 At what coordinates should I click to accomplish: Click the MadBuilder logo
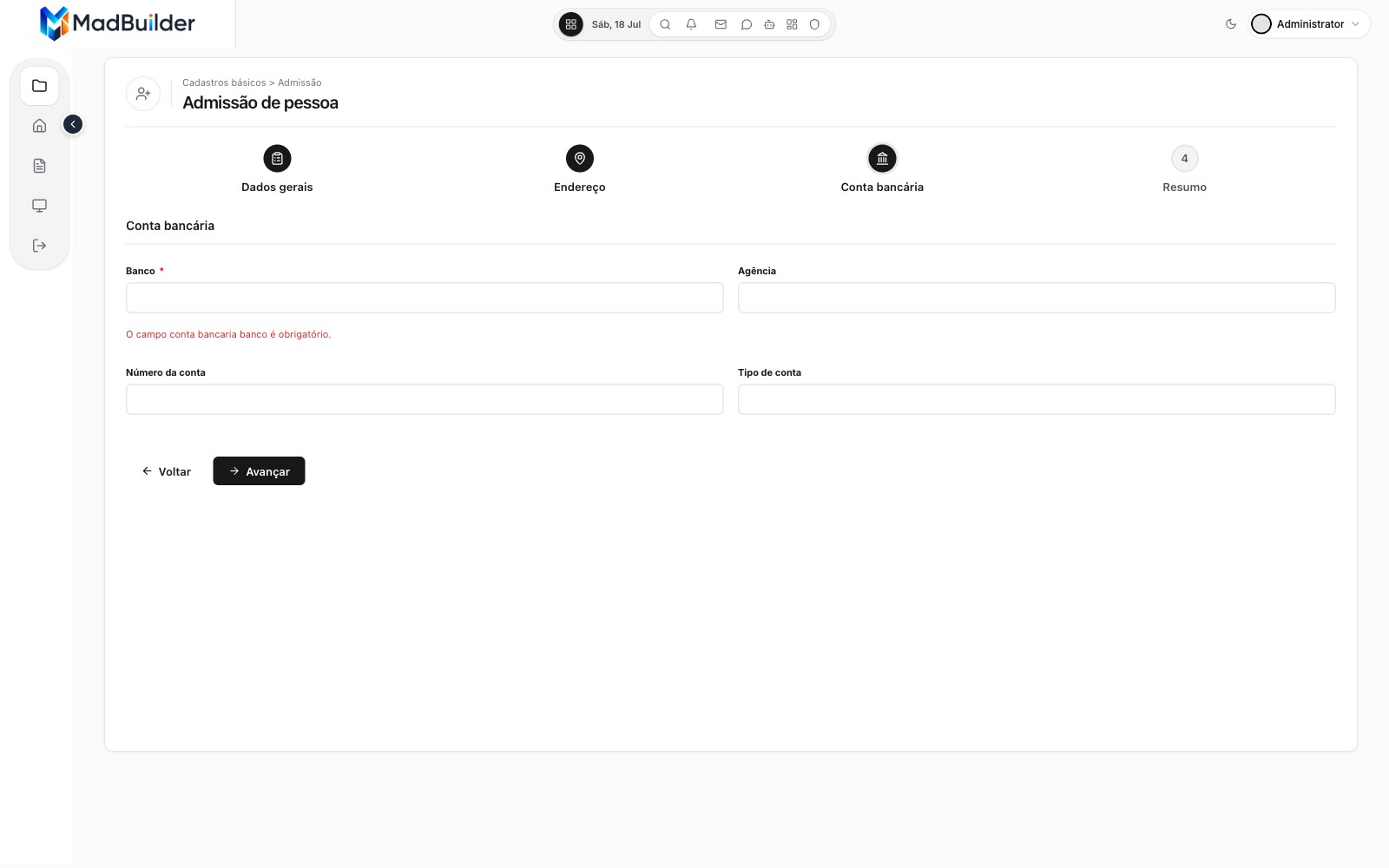(117, 23)
